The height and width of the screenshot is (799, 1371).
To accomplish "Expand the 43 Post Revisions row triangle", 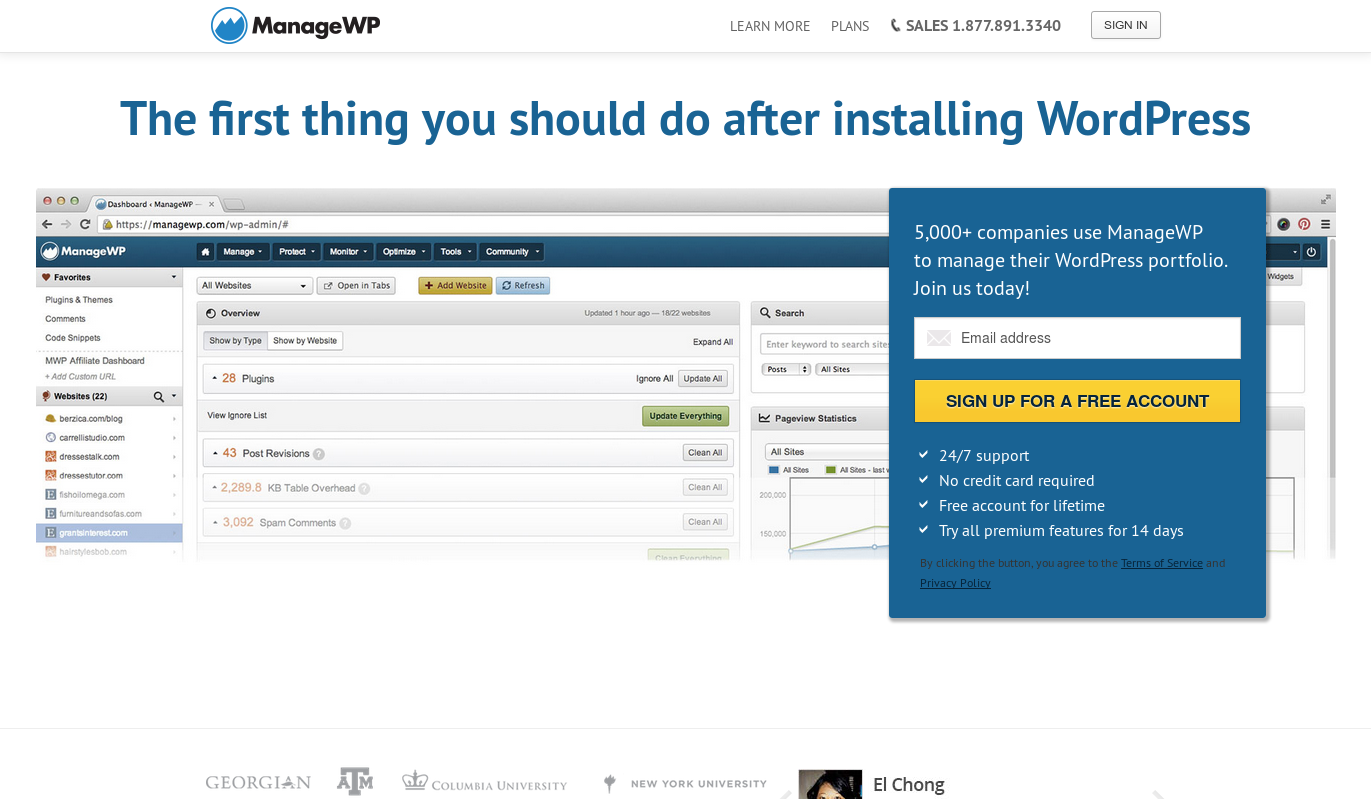I will [214, 454].
